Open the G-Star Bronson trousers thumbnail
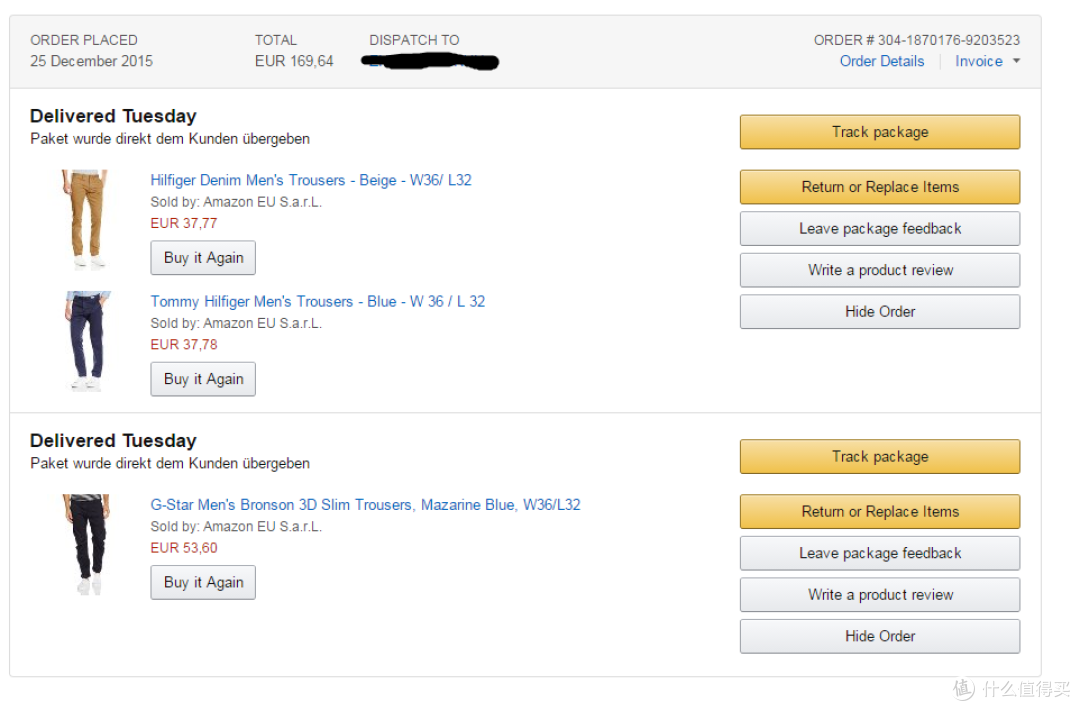This screenshot has width=1080, height=711. pos(87,544)
